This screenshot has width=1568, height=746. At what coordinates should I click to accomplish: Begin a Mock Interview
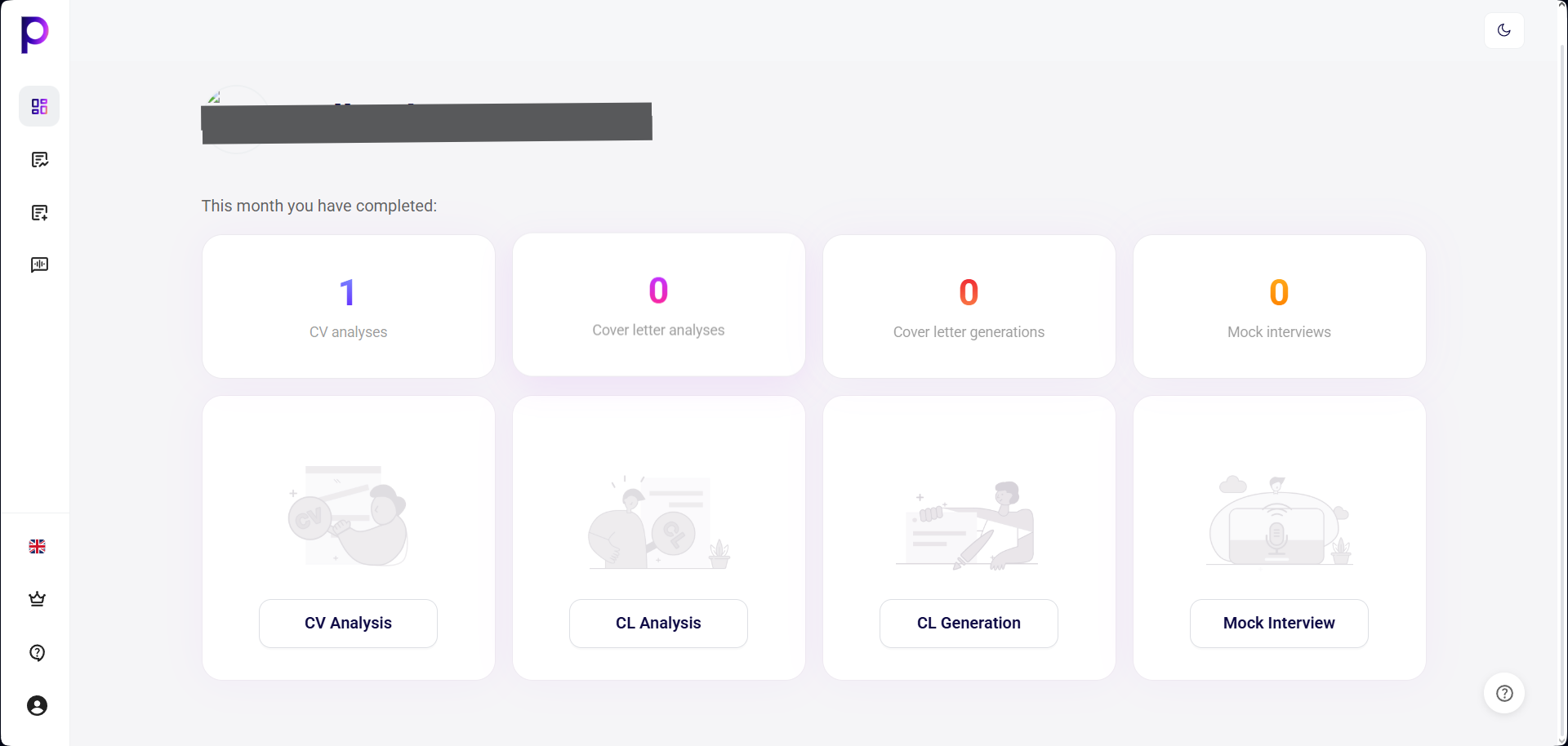1278,623
